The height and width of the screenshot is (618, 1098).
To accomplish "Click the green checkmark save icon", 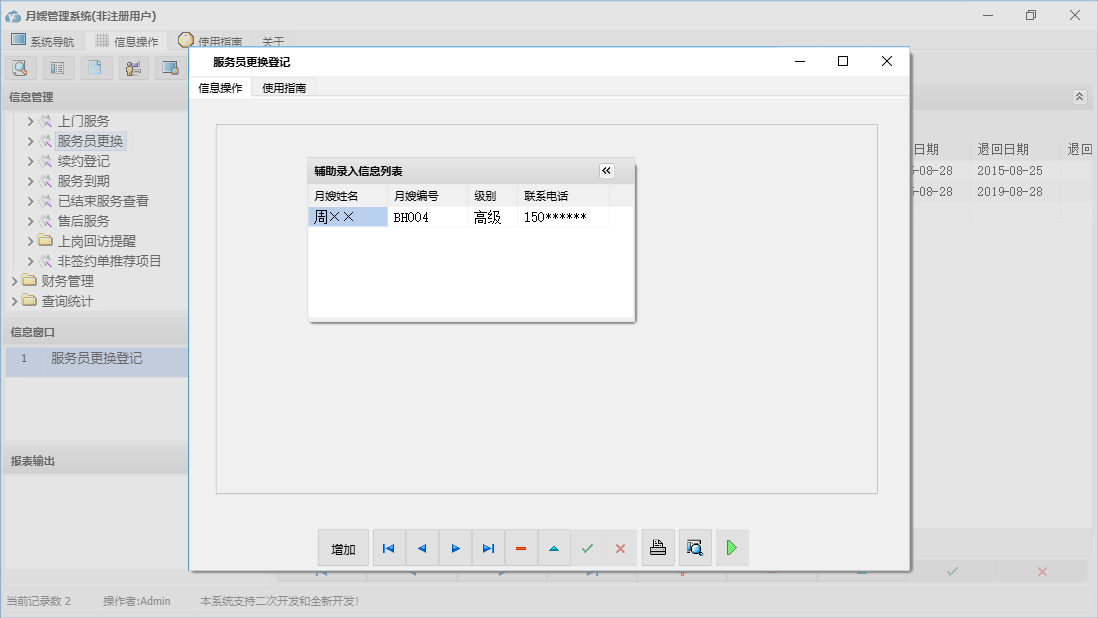I will point(588,548).
